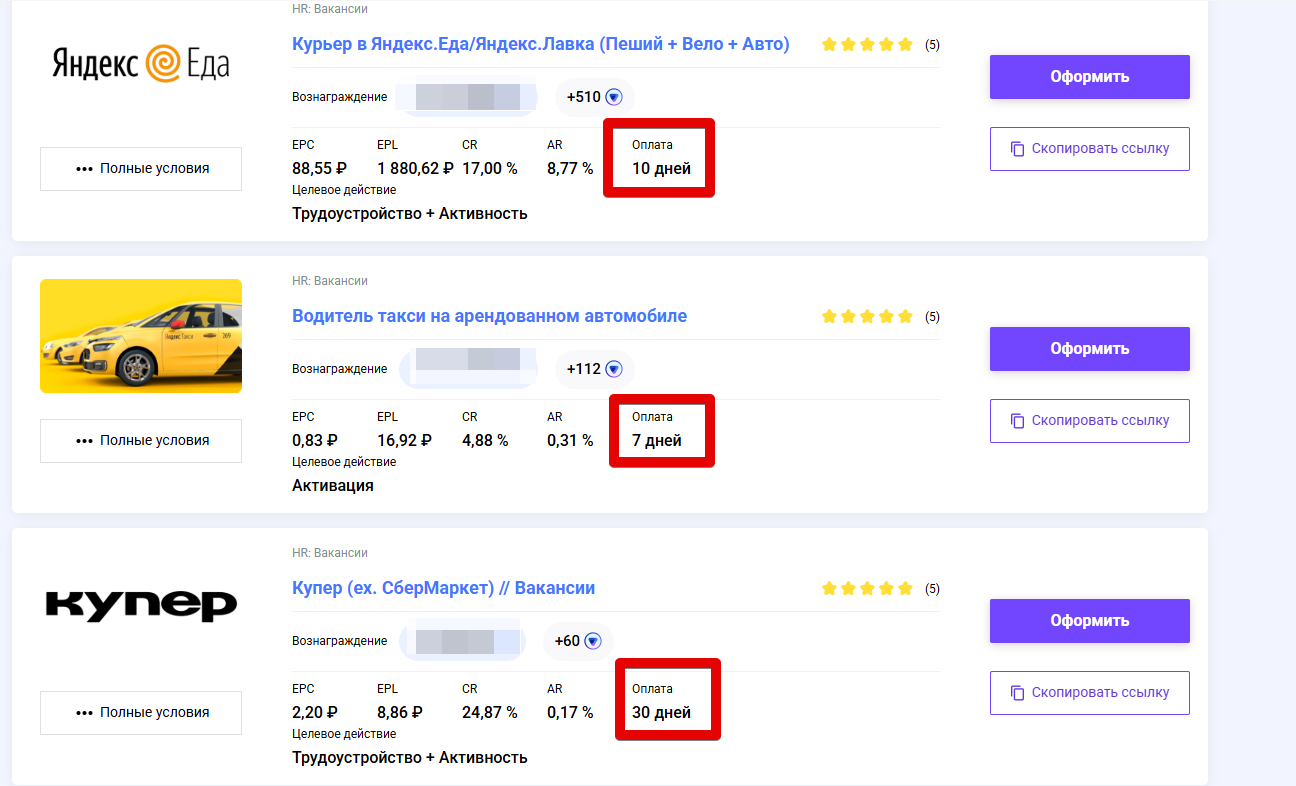The height and width of the screenshot is (786, 1296).
Task: Click the Купер logo image
Action: coord(141,605)
